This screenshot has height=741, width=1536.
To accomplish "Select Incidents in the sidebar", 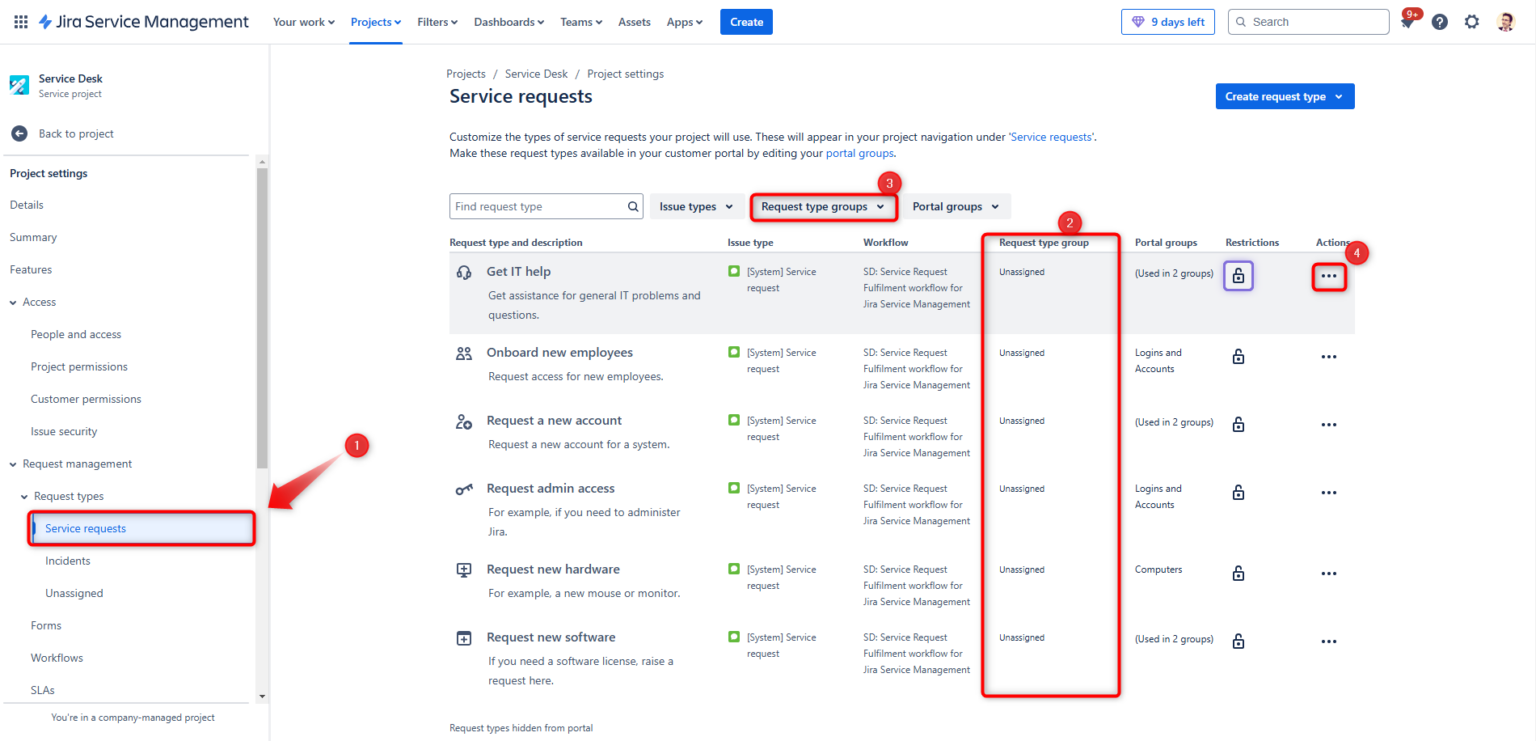I will point(67,560).
